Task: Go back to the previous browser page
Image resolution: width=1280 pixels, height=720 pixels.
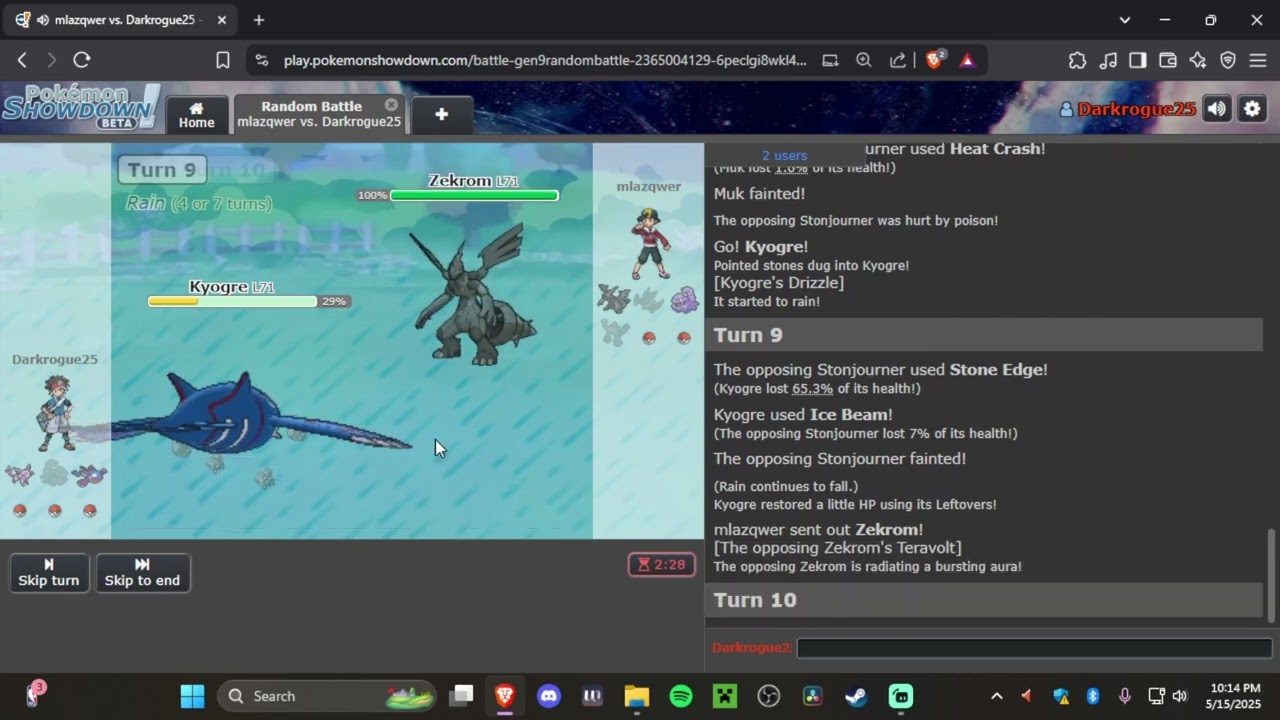Action: [x=22, y=60]
